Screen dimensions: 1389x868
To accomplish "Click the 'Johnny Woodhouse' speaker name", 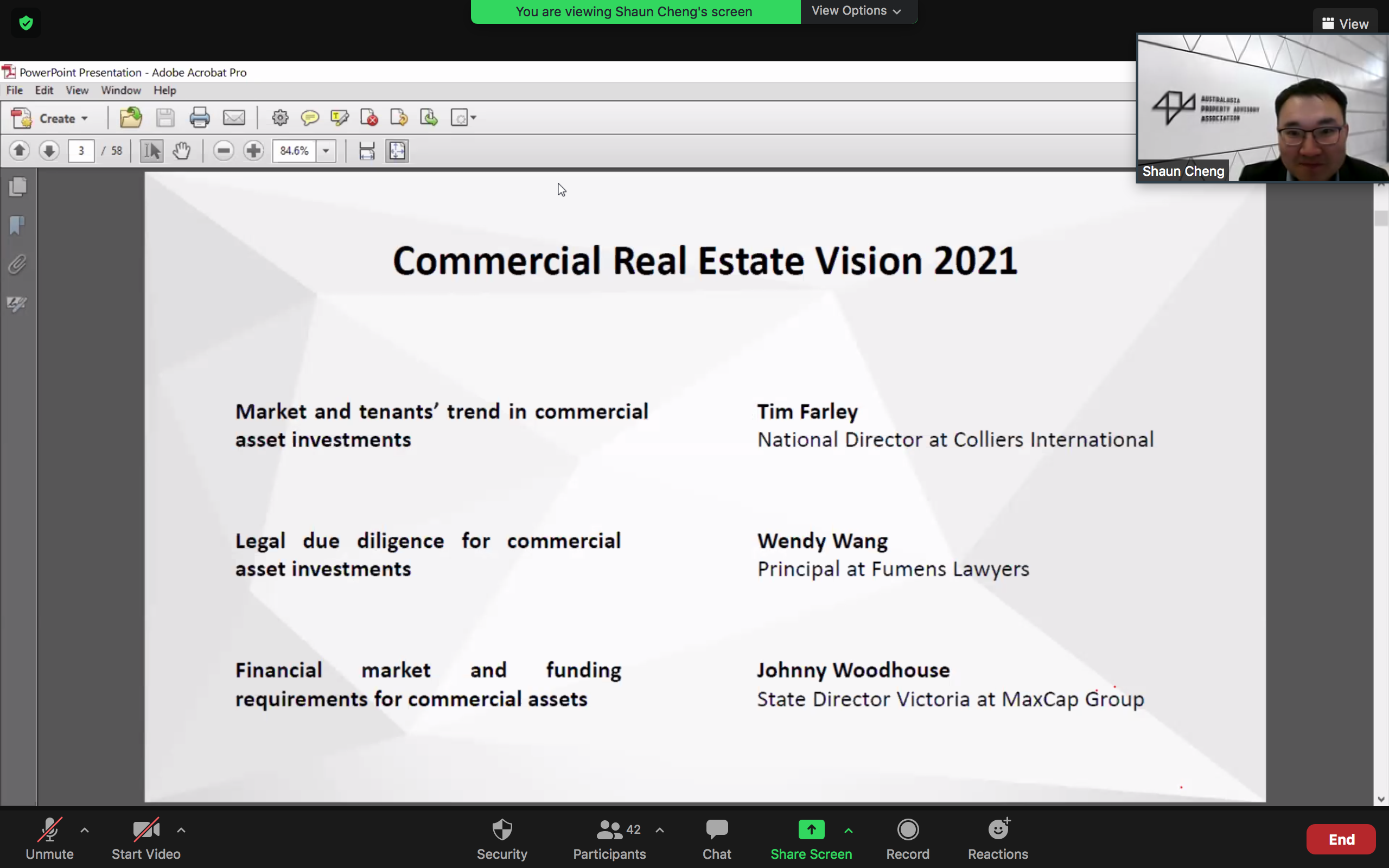I will click(853, 670).
